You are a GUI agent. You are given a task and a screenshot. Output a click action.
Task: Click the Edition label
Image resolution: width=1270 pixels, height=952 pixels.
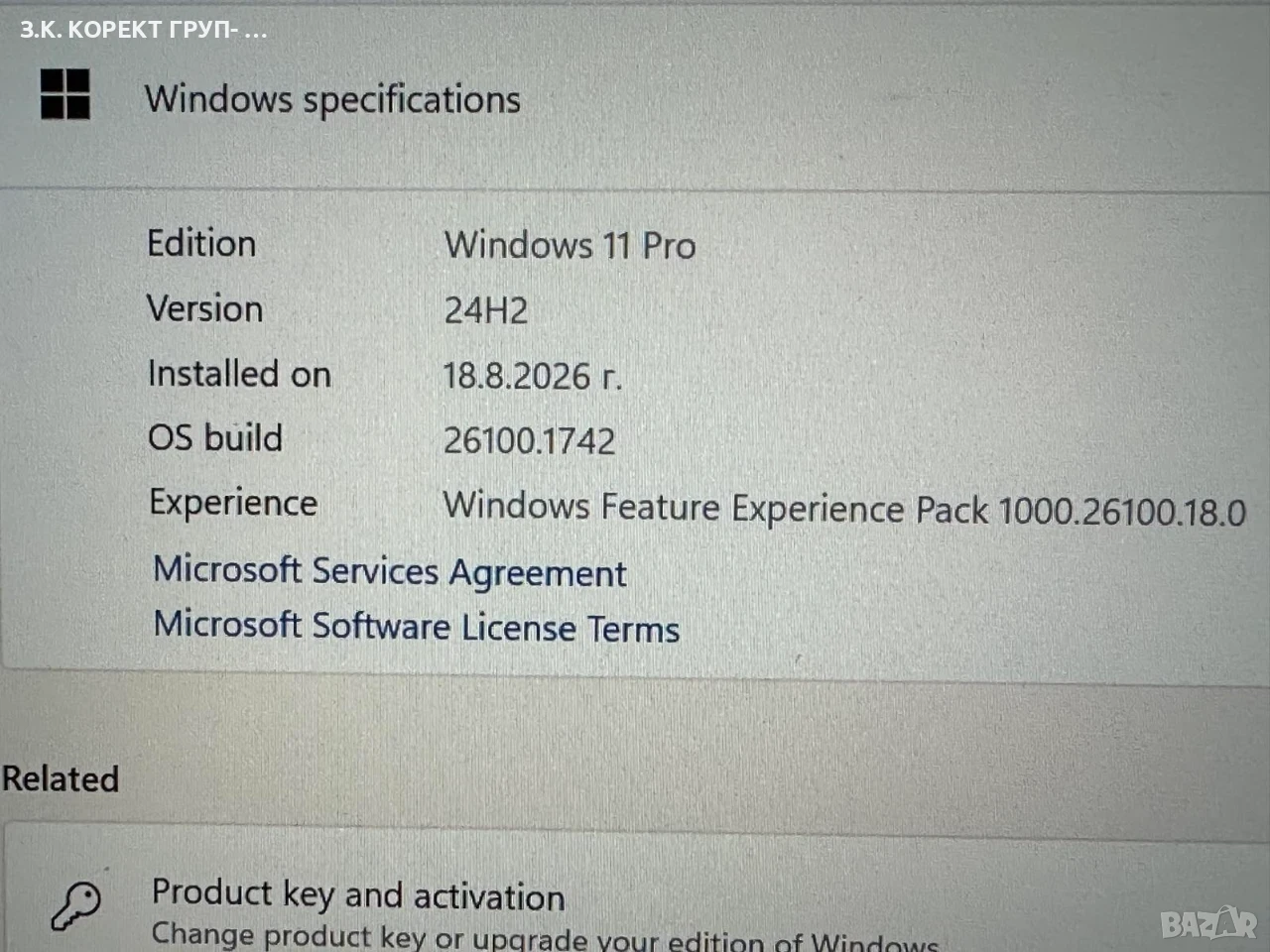click(201, 243)
